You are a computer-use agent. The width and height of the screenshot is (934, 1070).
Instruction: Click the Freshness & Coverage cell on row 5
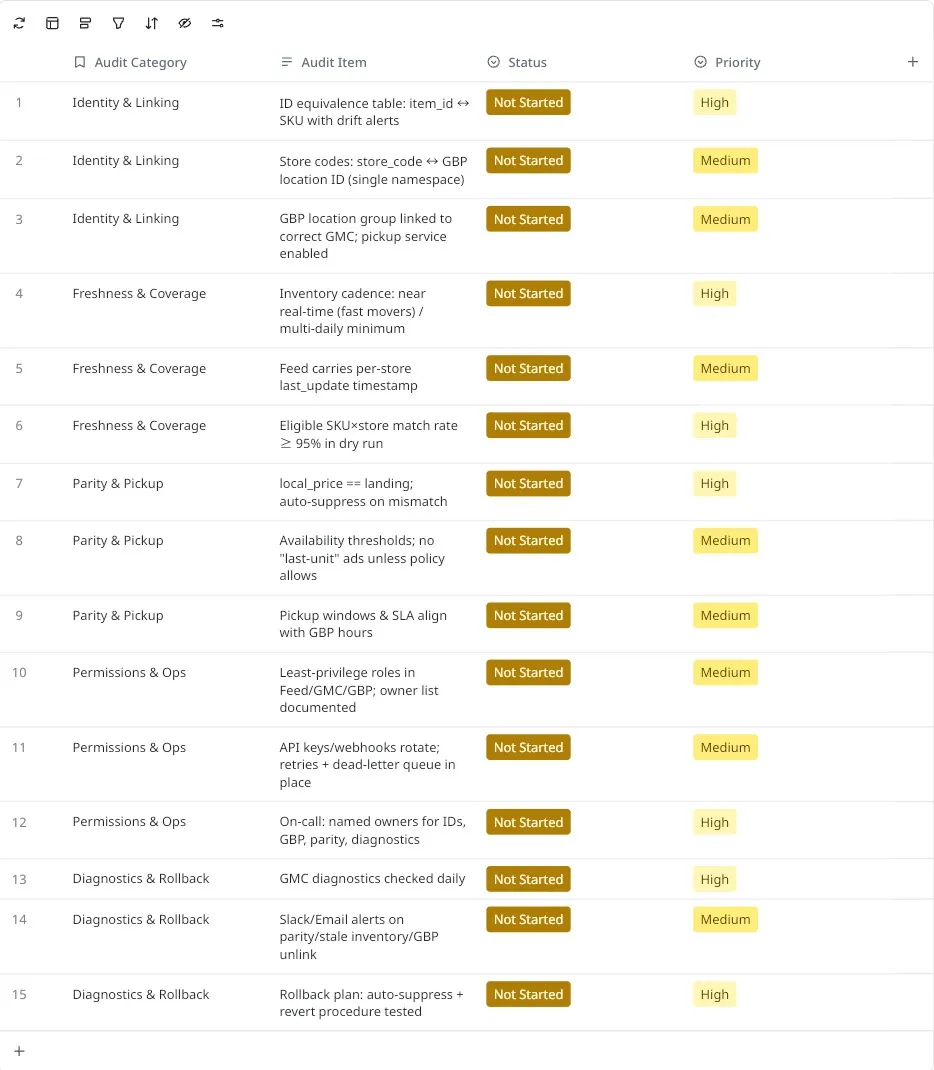139,368
